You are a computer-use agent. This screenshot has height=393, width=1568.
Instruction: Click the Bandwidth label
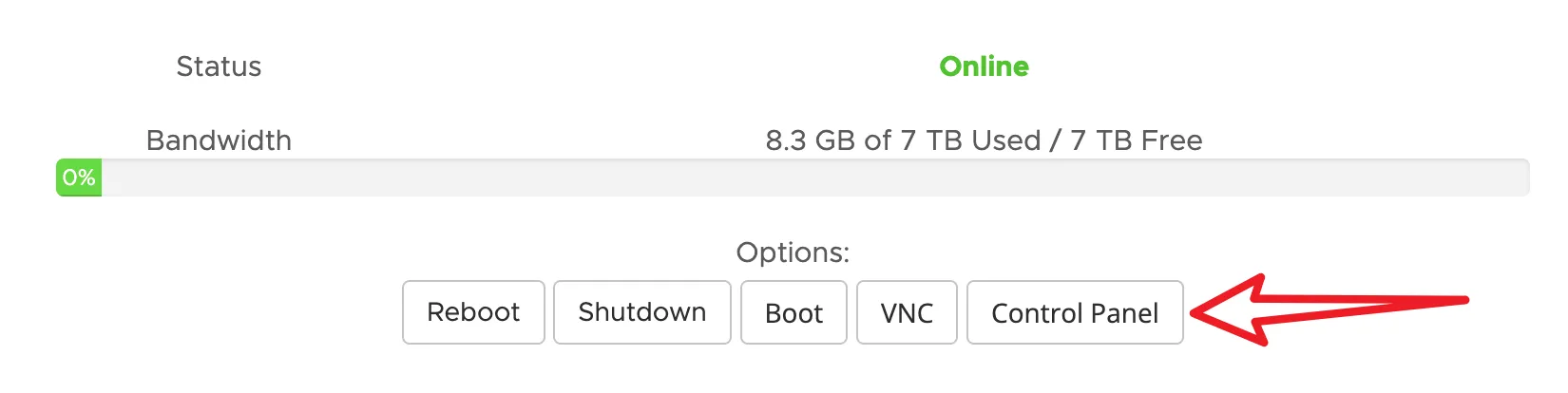pos(219,140)
